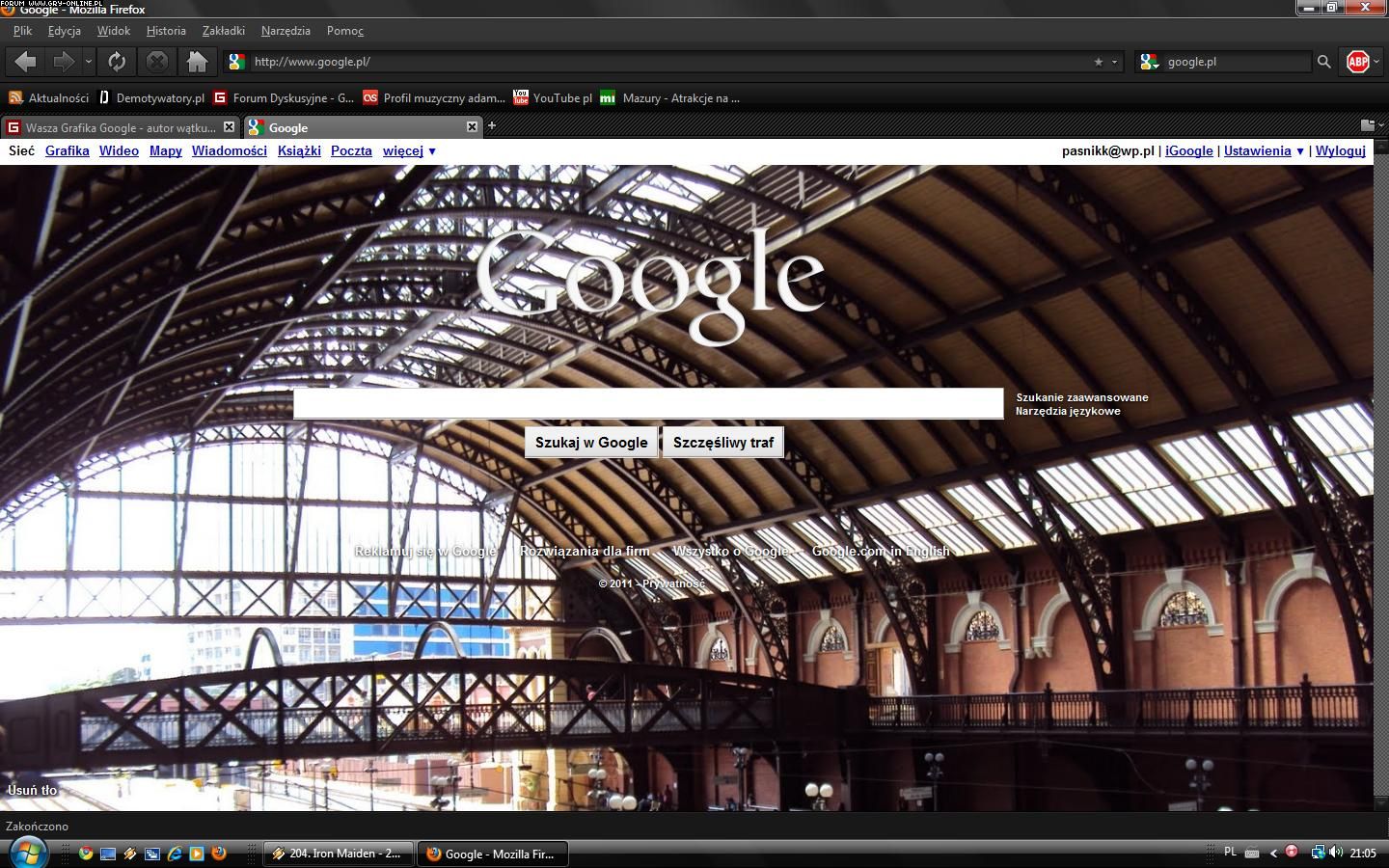Click inside the Google search input field
1389x868 pixels.
[x=647, y=403]
